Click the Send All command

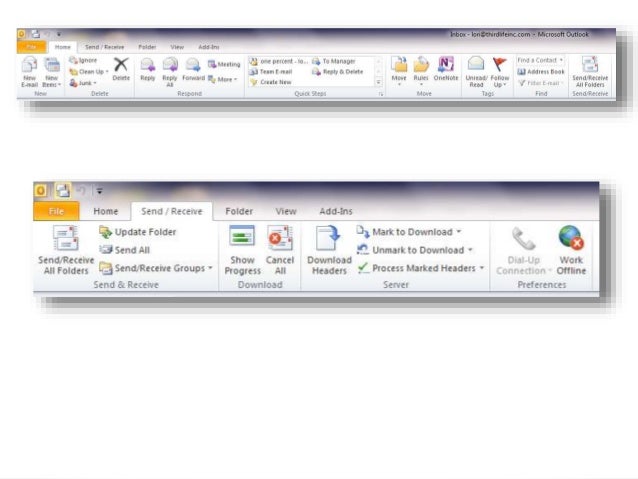[x=125, y=250]
